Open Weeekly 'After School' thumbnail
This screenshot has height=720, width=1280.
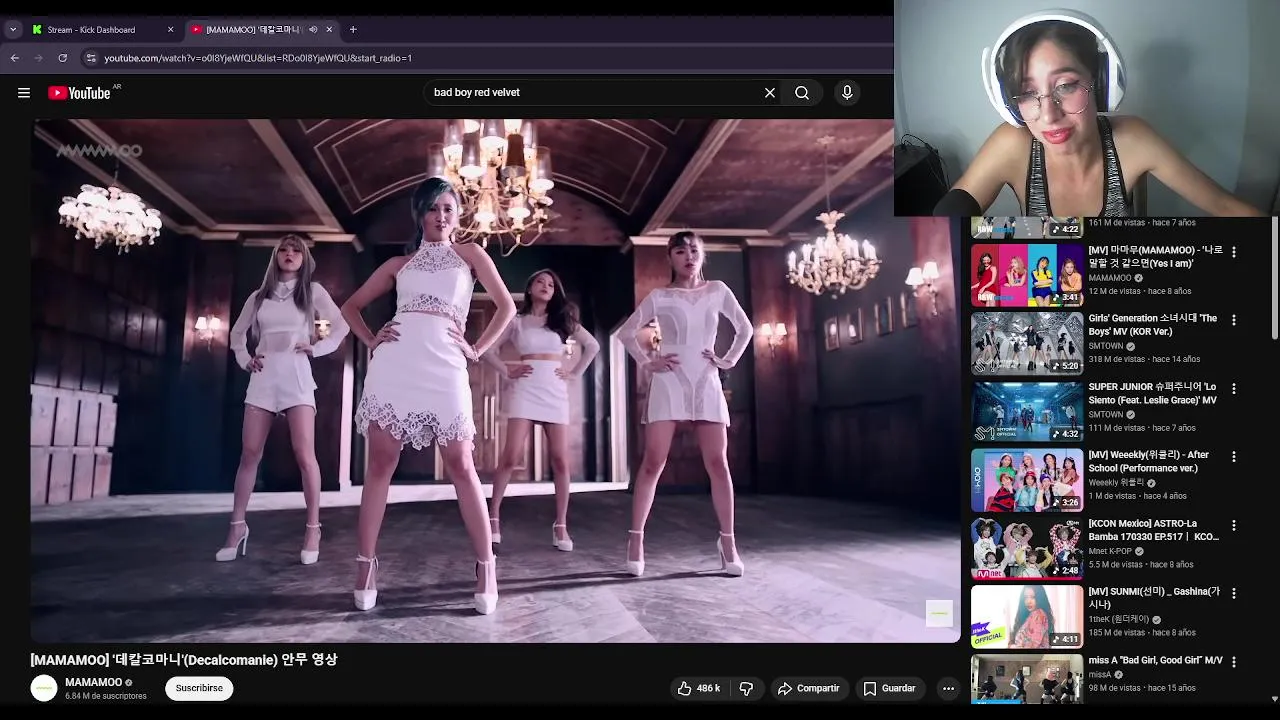(x=1027, y=480)
